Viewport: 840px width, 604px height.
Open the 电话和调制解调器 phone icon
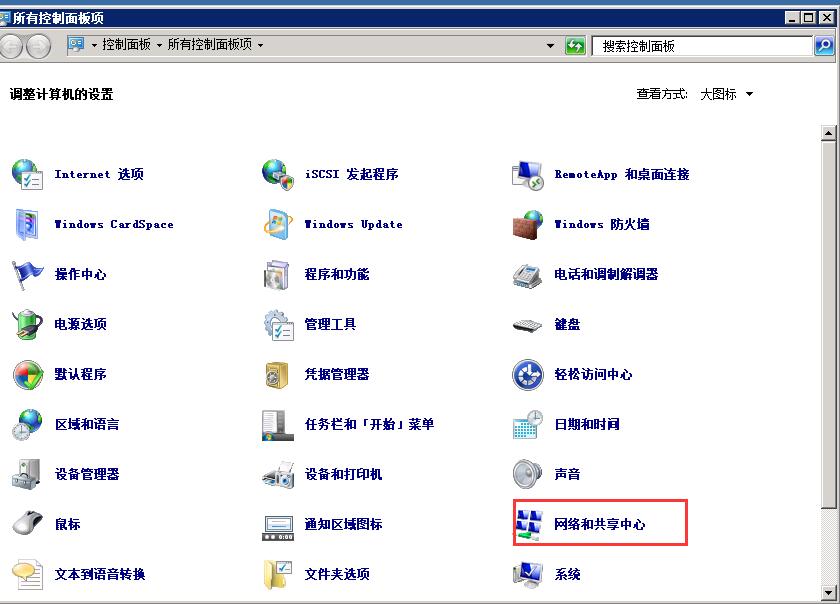point(527,275)
